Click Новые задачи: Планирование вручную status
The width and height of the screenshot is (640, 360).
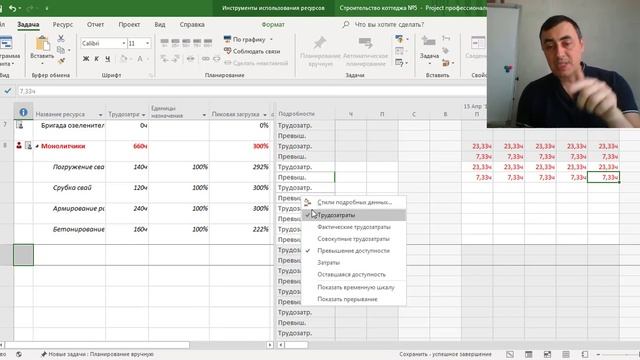pos(97,354)
